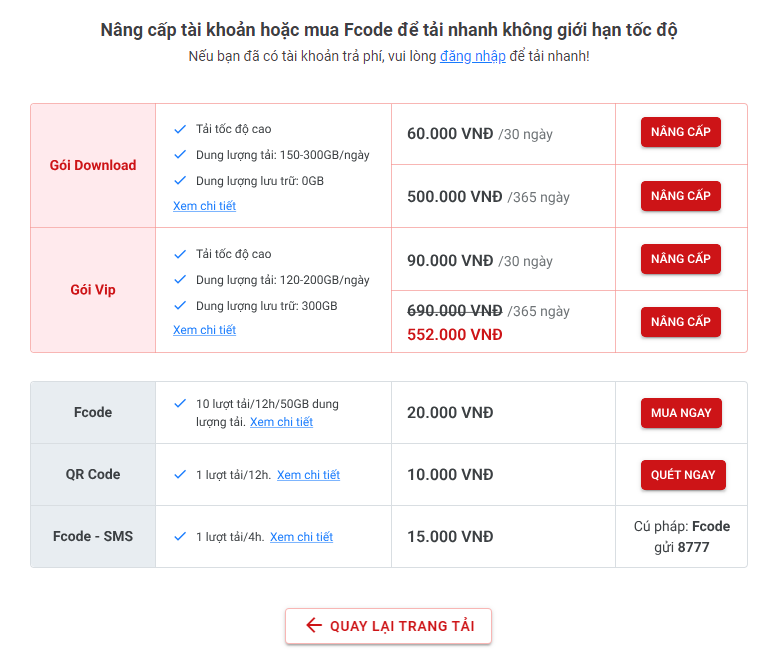The image size is (783, 659).
Task: Click checkmark icon beside 'Dung lượng lưu trữ: 300GB'
Action: coord(180,306)
